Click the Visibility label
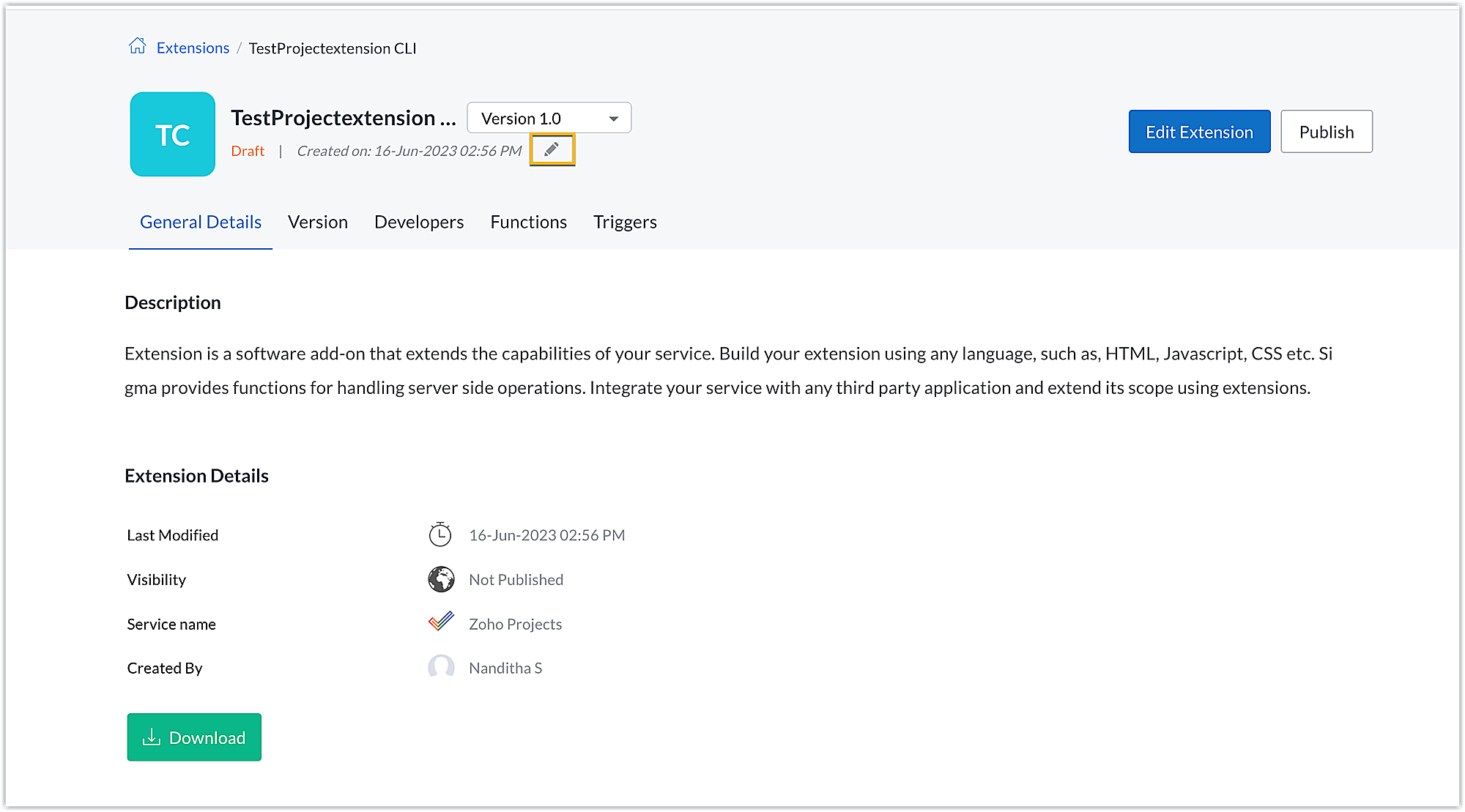Viewport: 1465px width, 812px height. [x=157, y=580]
